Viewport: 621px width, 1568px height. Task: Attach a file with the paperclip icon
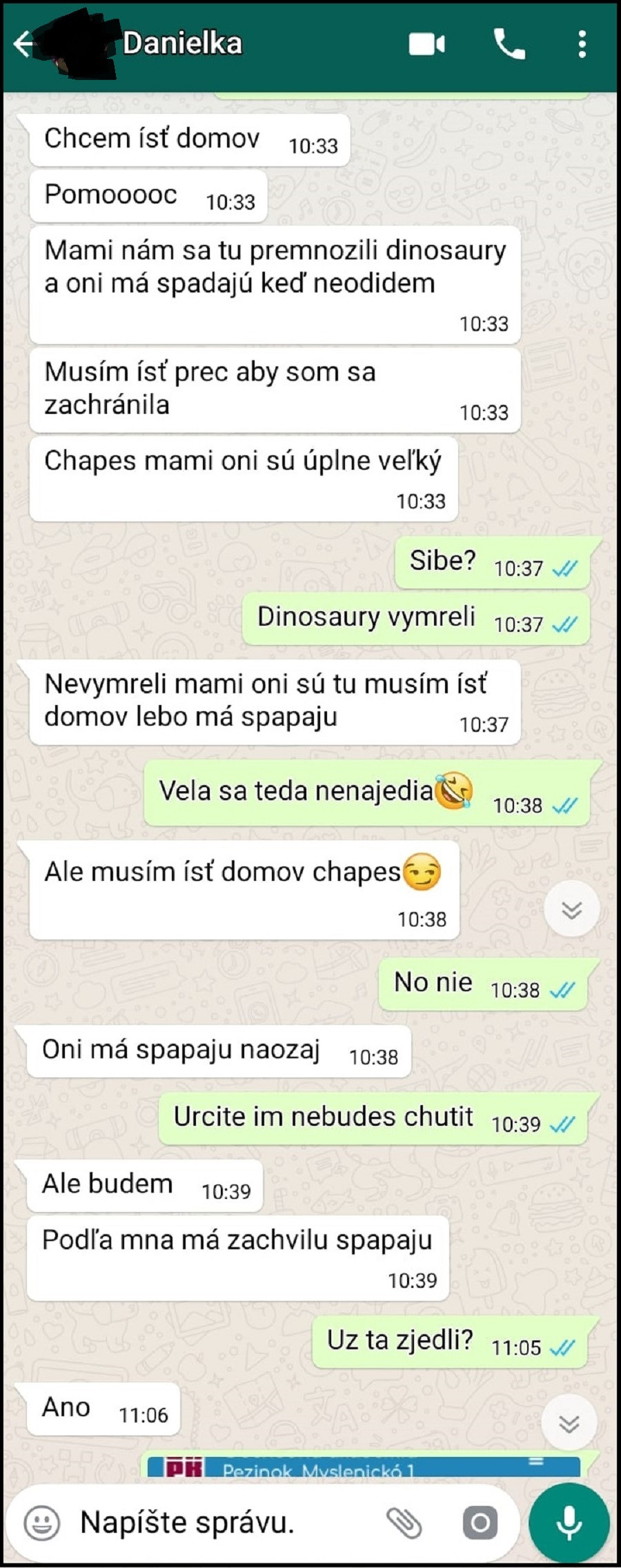[404, 1522]
